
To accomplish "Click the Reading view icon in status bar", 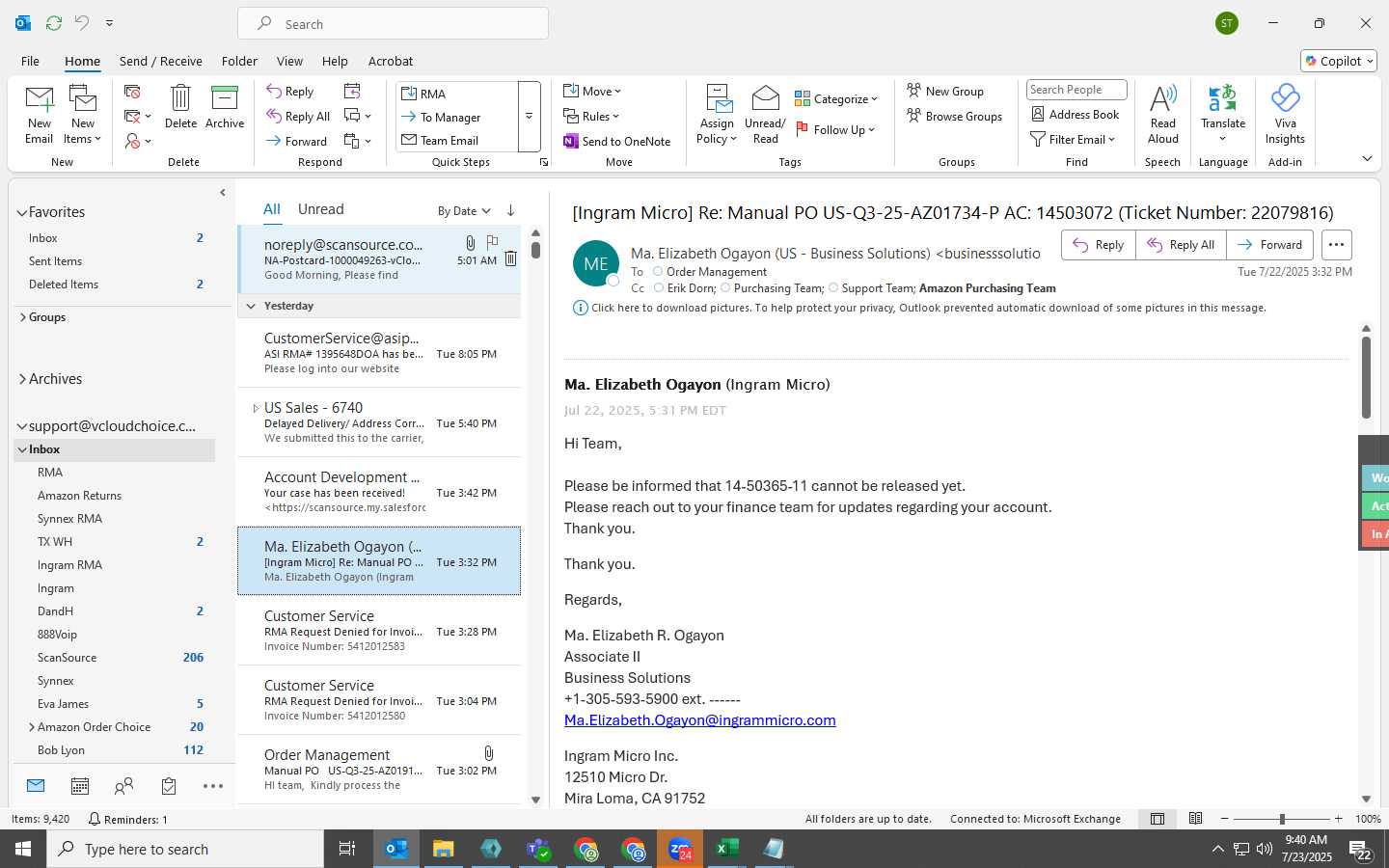I will (x=1196, y=819).
